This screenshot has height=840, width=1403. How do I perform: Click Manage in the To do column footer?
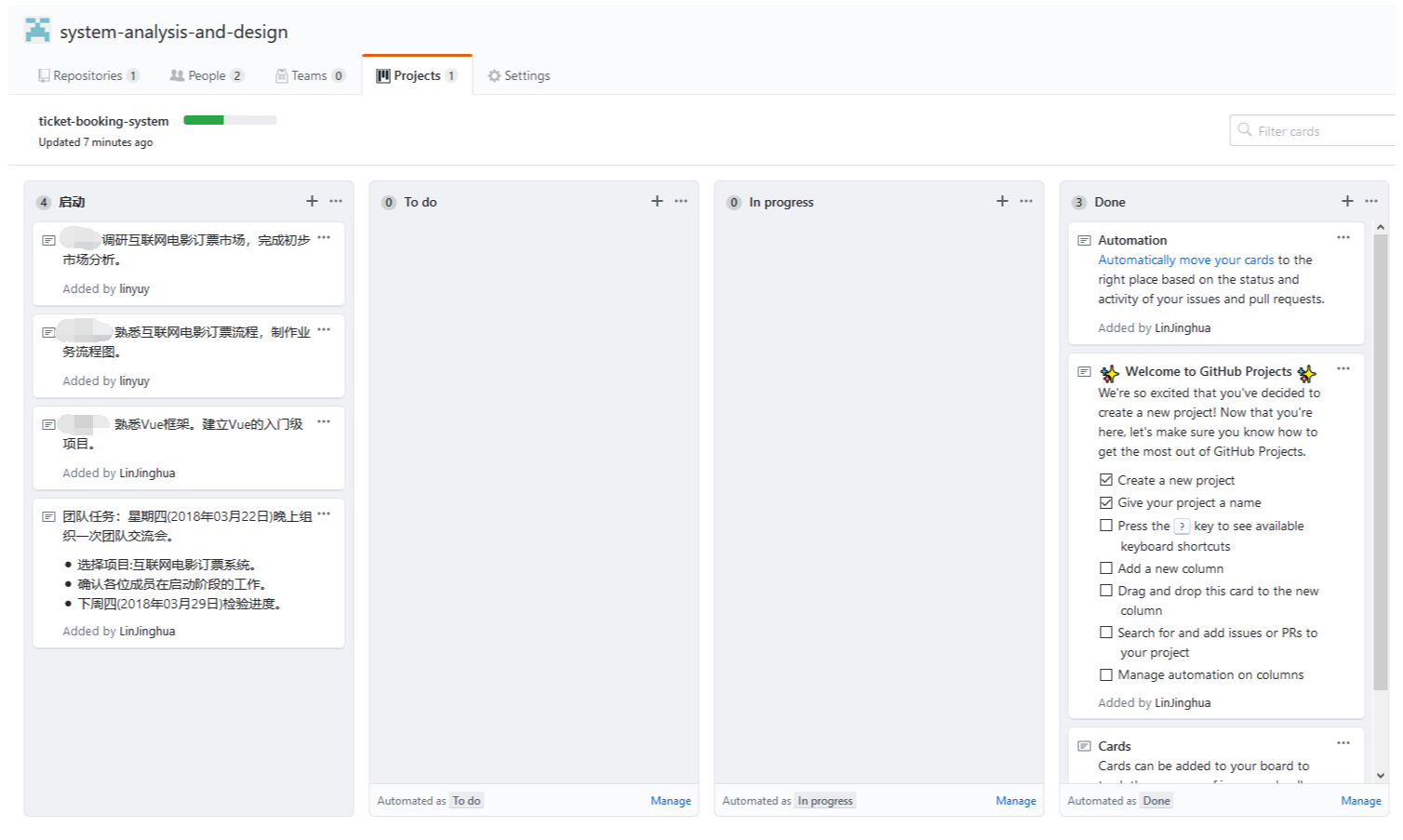(x=671, y=801)
